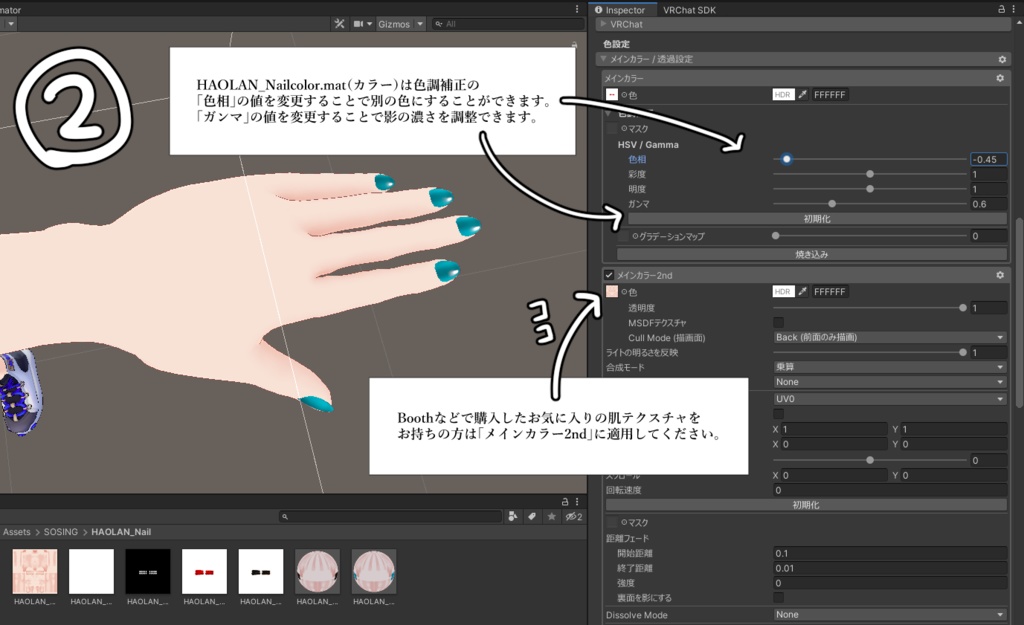
Task: Open the Dissolve Mode dropdown
Action: click(x=888, y=614)
